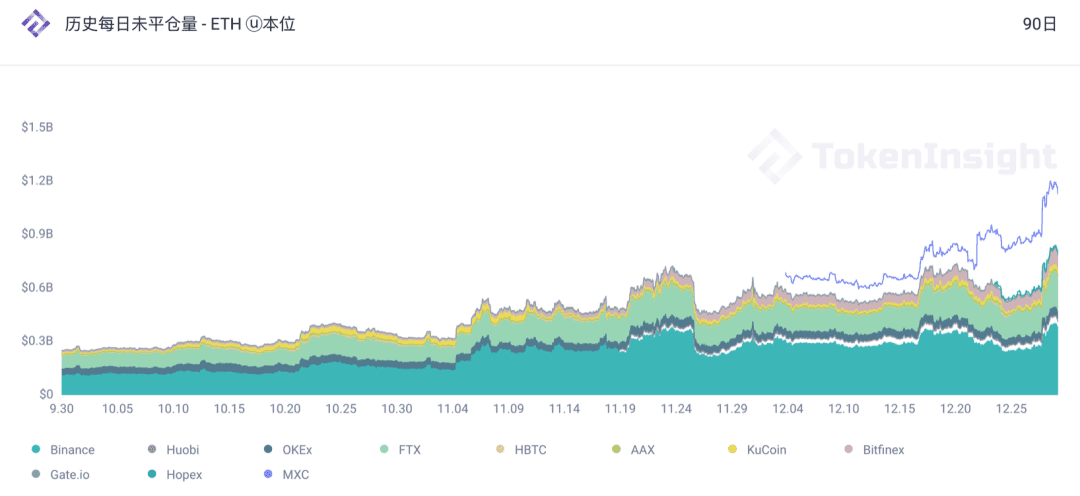Click the HBTC legend color dot

coord(501,450)
